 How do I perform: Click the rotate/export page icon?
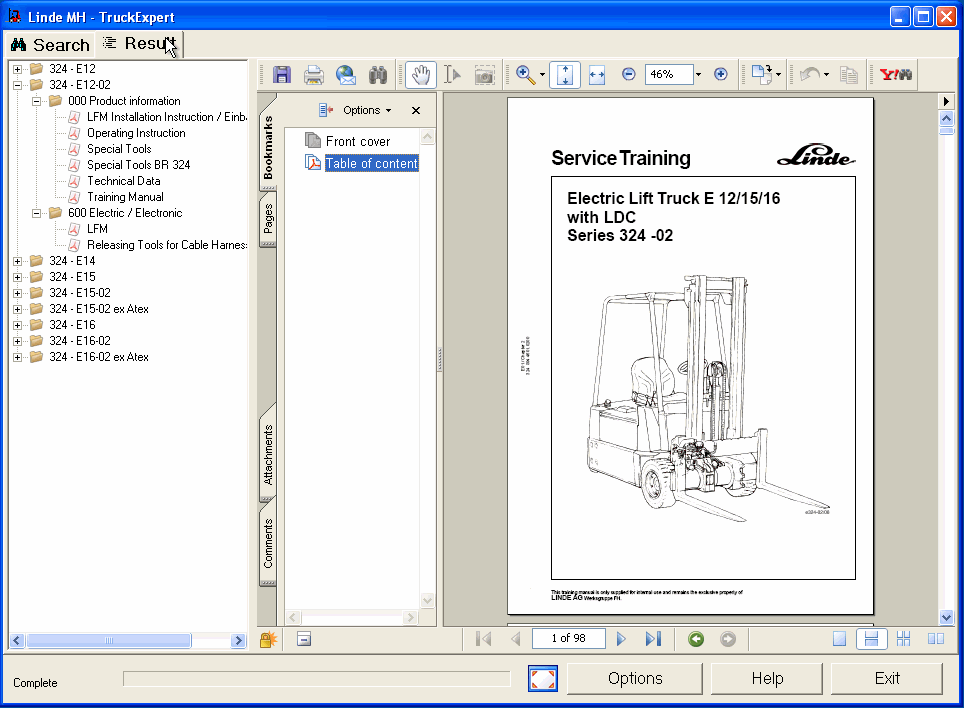coord(762,75)
